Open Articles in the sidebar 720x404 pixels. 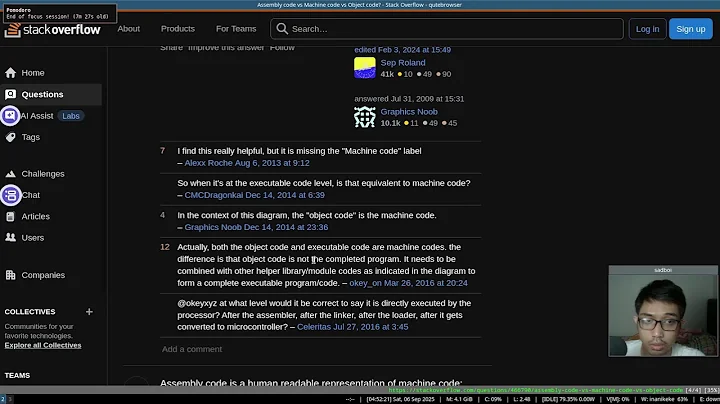(x=36, y=216)
